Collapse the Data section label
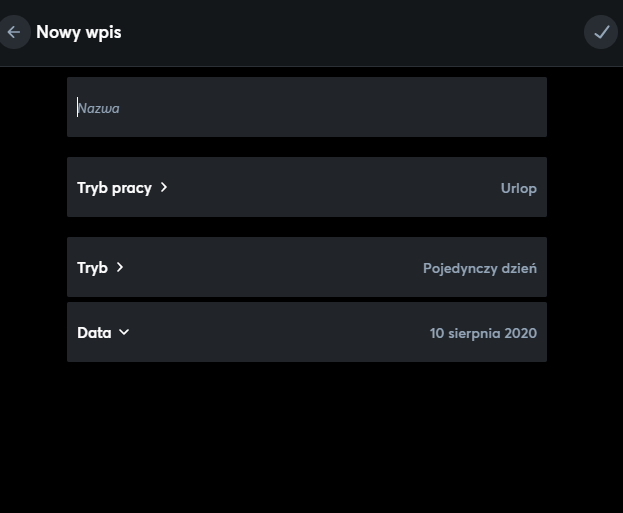Viewport: 623px width, 513px height. (94, 333)
